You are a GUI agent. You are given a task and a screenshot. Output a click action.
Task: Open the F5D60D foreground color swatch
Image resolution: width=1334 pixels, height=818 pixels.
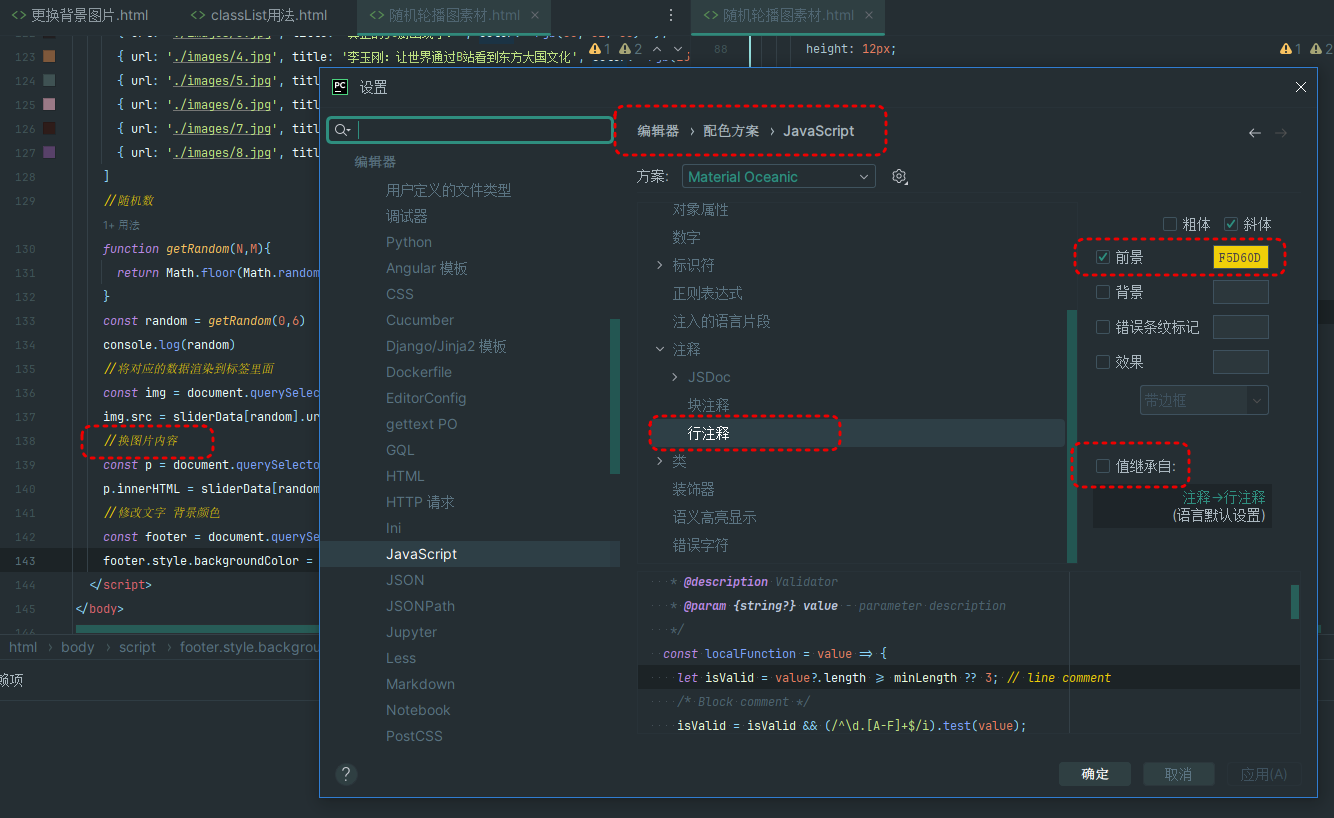pos(1240,258)
